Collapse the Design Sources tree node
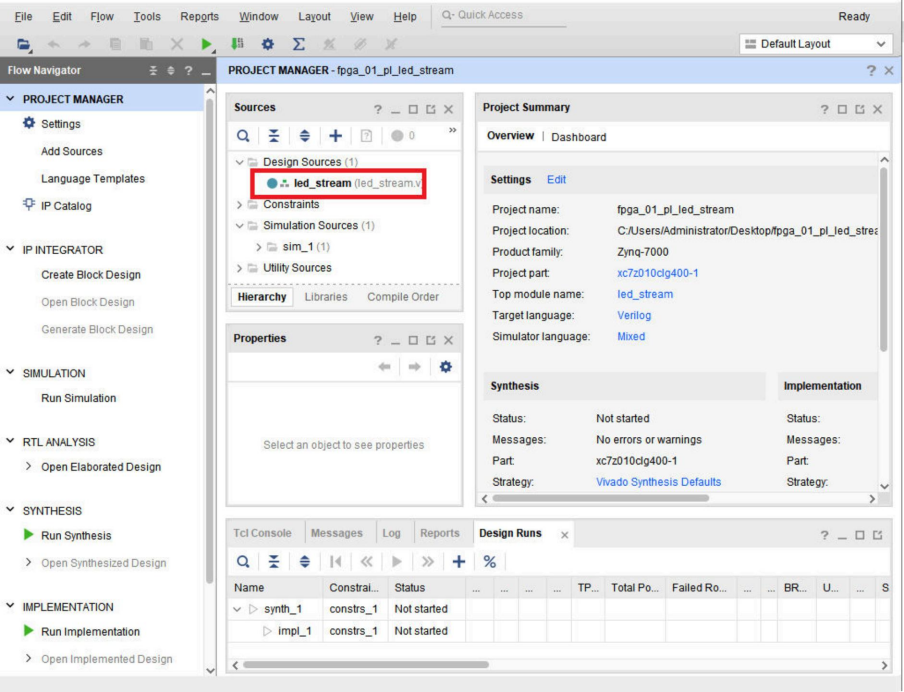The image size is (904, 692). (x=238, y=163)
